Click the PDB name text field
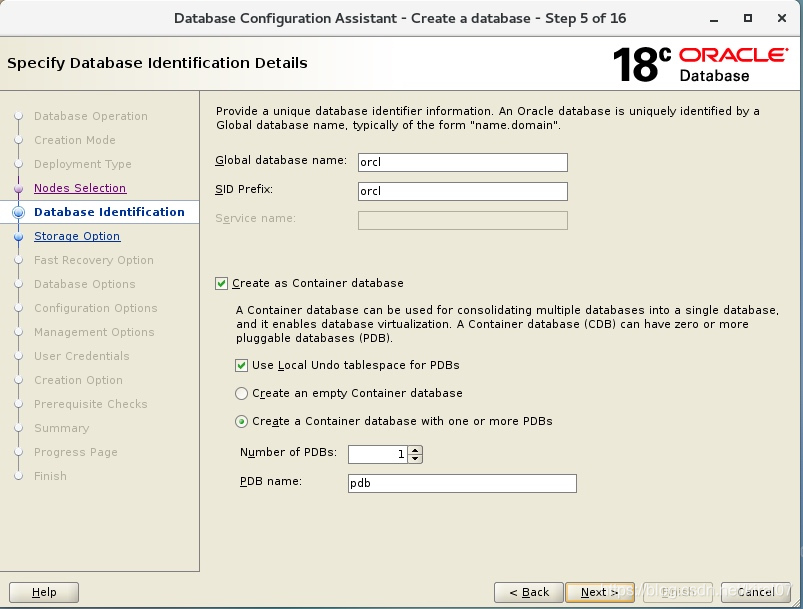The image size is (803, 609). (462, 484)
